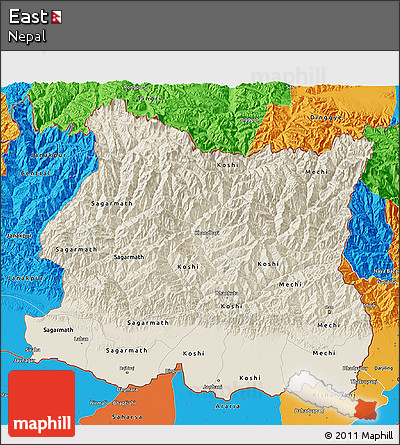The width and height of the screenshot is (400, 445).
Task: Select the "Araria" label on the blue area
Action: point(227,406)
